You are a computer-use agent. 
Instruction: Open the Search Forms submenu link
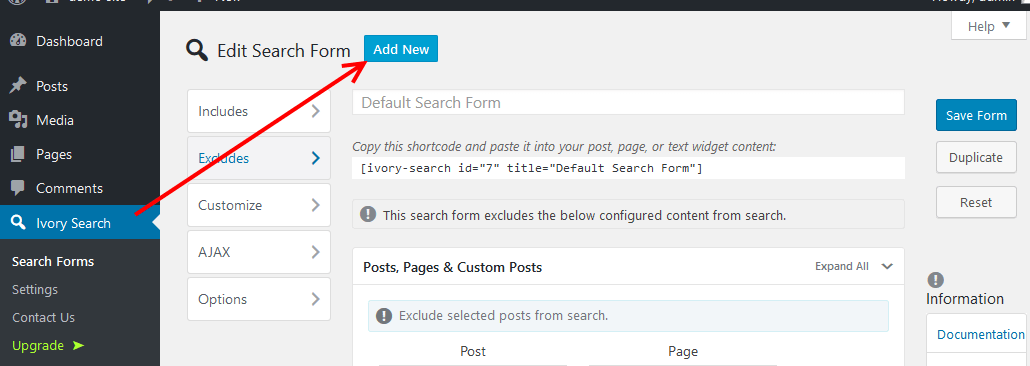(53, 262)
